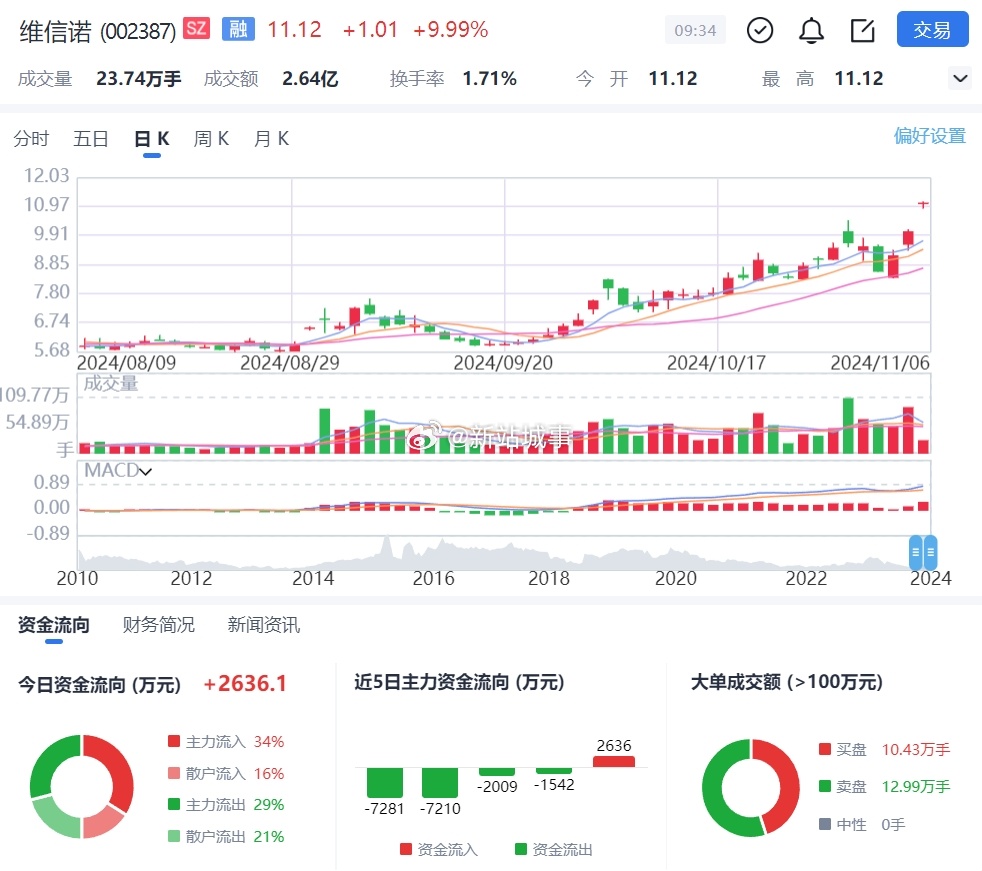Image resolution: width=982 pixels, height=871 pixels.
Task: Toggle the 资金流出 legend item
Action: [554, 849]
